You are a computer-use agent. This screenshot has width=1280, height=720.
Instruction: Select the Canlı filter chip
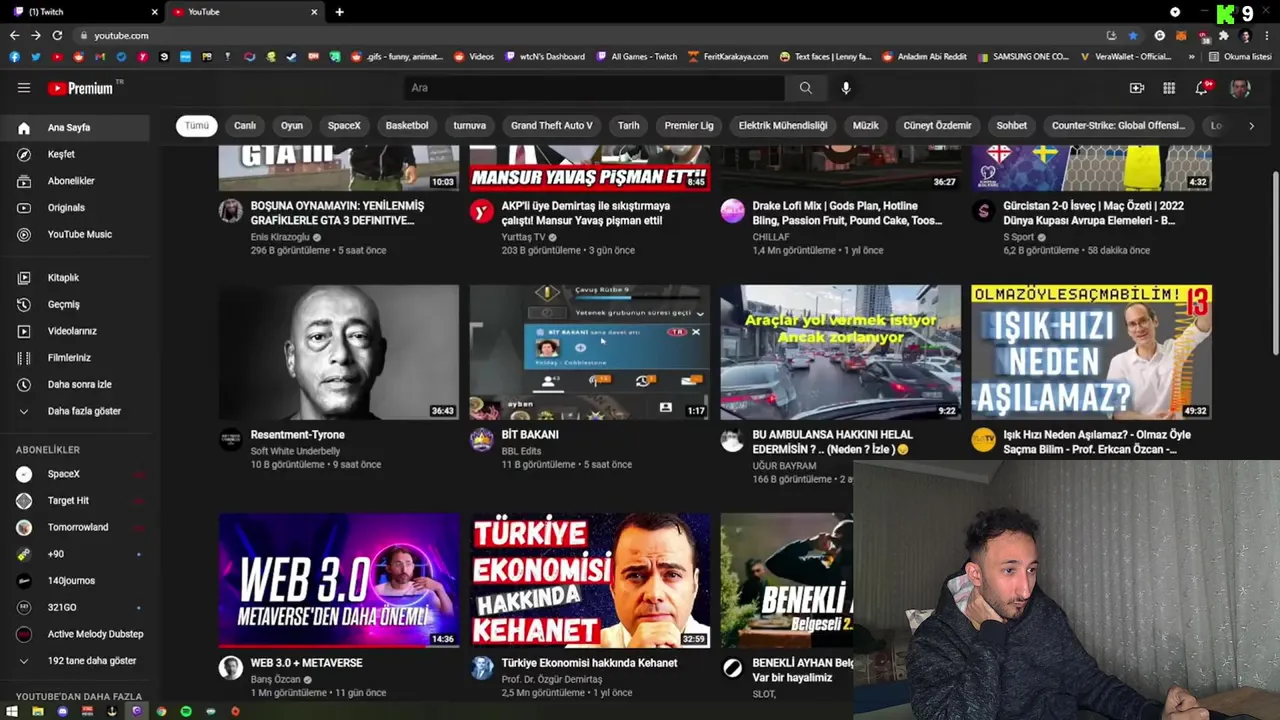[x=245, y=126]
